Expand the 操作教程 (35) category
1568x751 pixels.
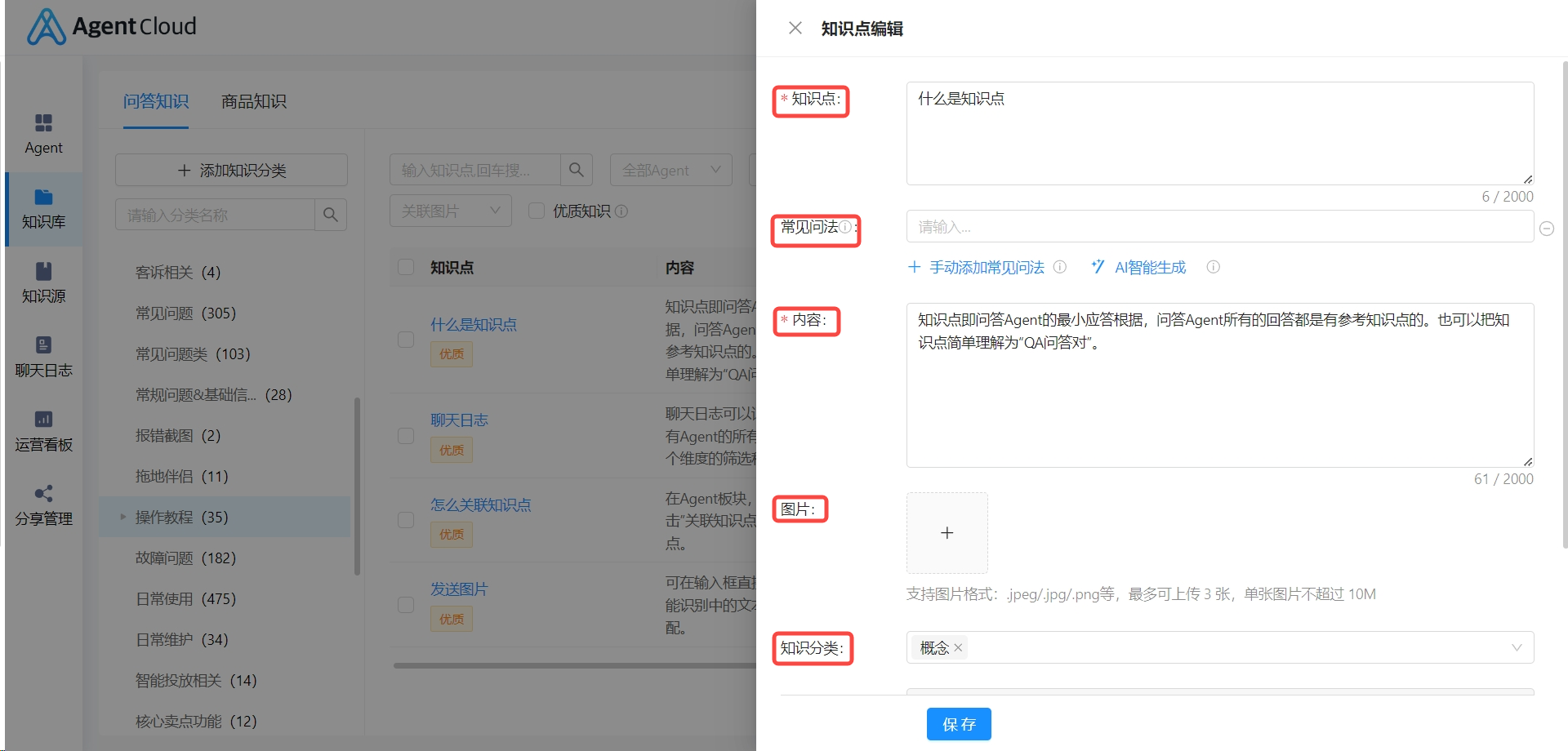[x=123, y=517]
